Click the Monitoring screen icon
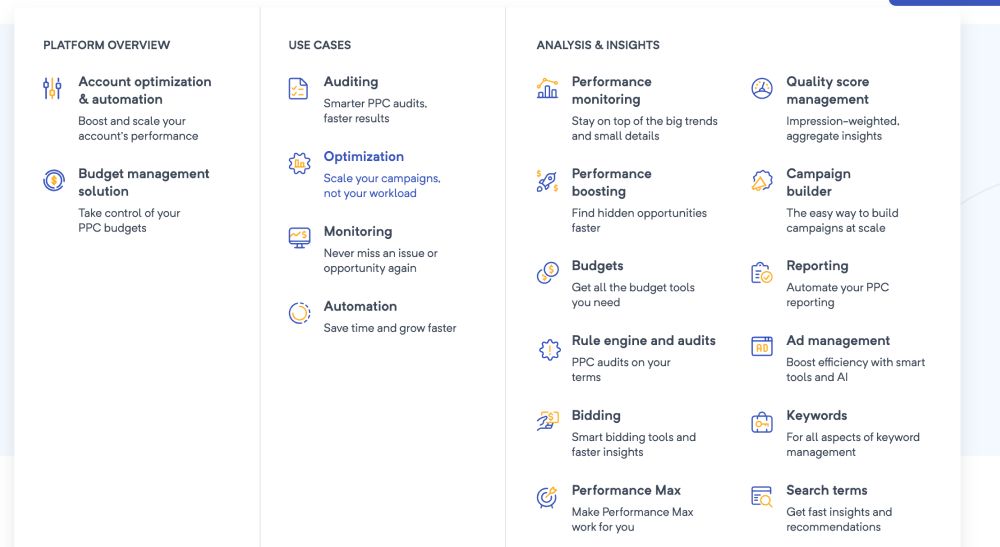The width and height of the screenshot is (1000, 547). pyautogui.click(x=299, y=238)
